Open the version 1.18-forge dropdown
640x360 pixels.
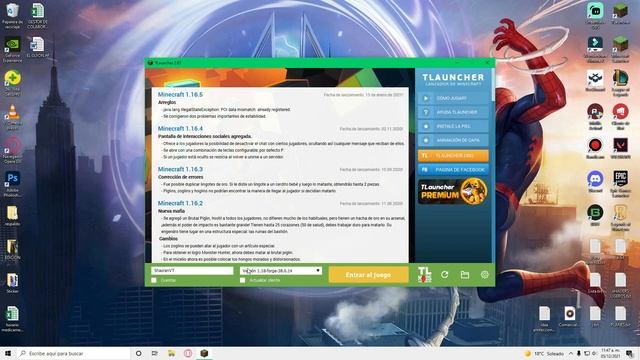pyautogui.click(x=281, y=271)
